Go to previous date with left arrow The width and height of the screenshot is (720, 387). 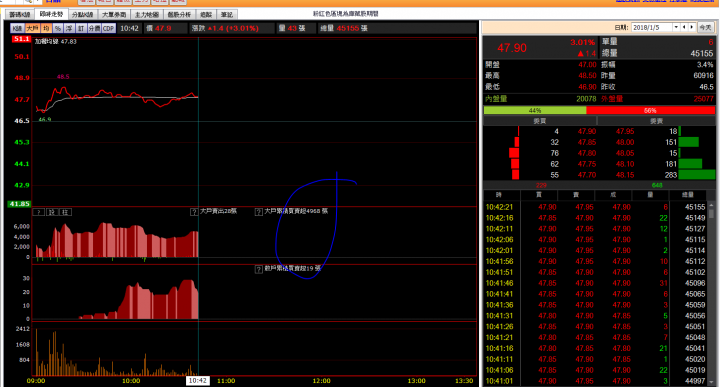(x=684, y=28)
